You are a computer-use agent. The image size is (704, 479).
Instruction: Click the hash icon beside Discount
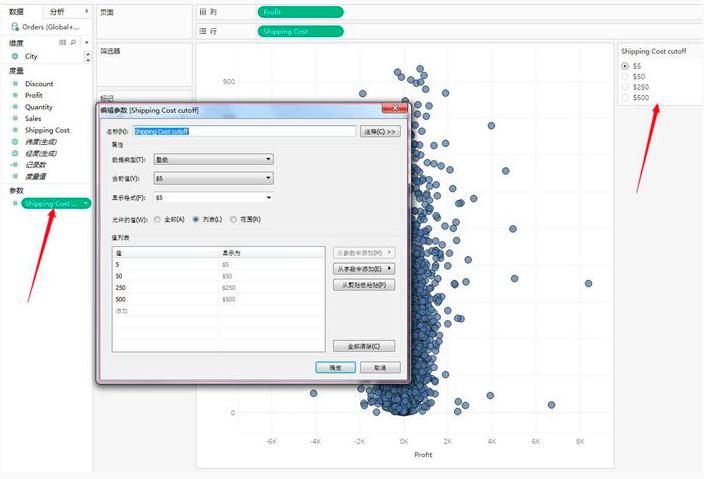coord(15,83)
